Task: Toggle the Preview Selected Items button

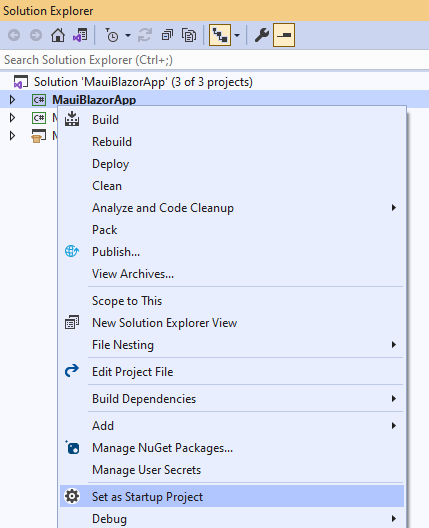Action: [284, 35]
